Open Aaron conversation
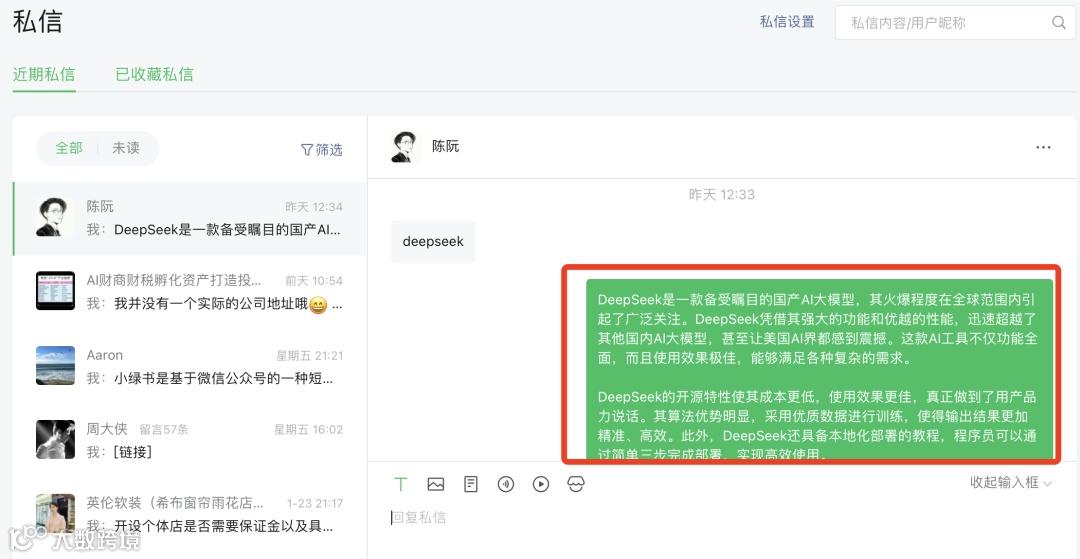 tap(189, 367)
